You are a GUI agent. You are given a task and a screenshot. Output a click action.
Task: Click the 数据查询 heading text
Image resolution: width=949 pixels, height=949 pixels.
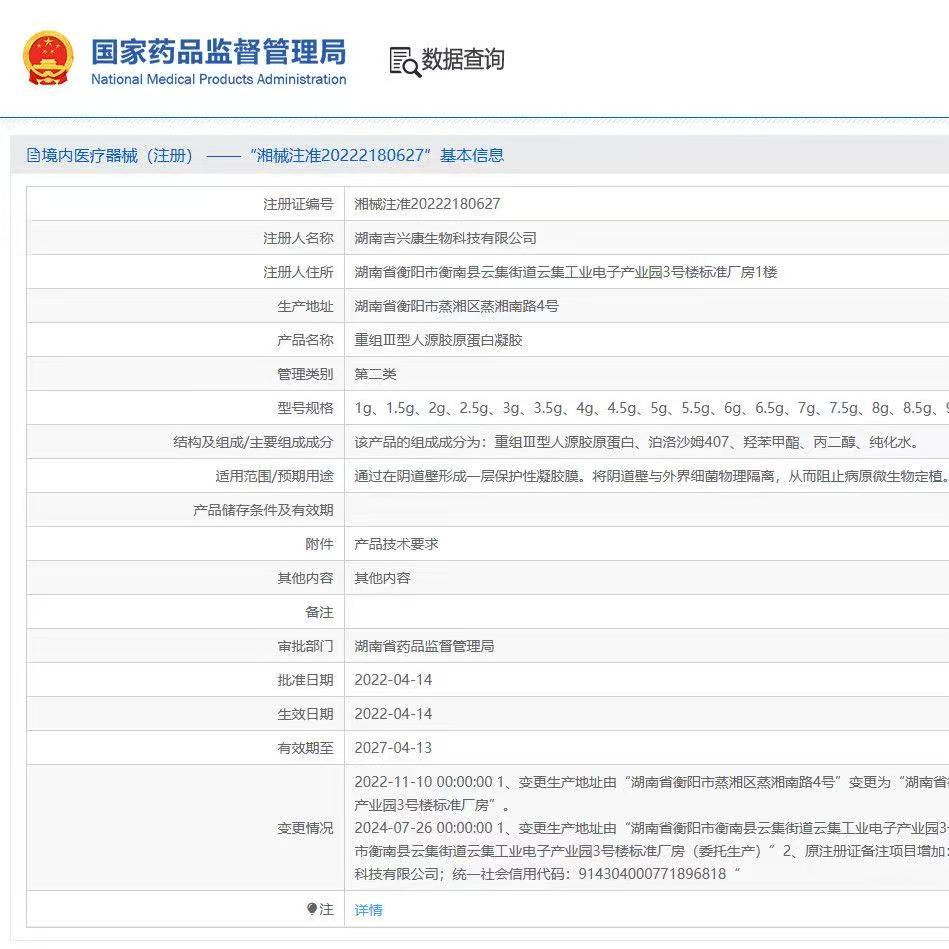point(463,59)
